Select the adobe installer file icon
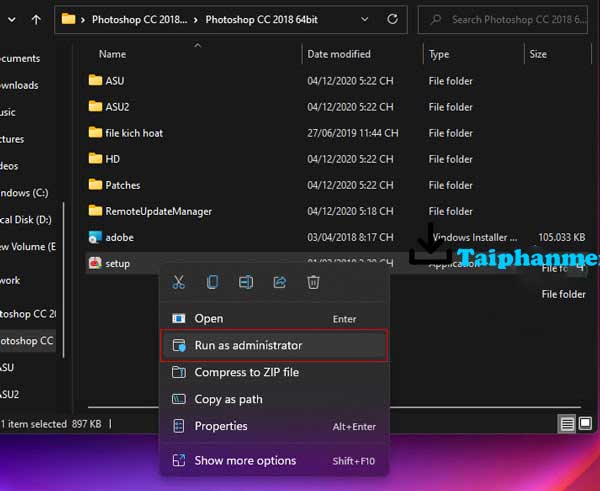Screen dimensions: 600x491 point(95,237)
